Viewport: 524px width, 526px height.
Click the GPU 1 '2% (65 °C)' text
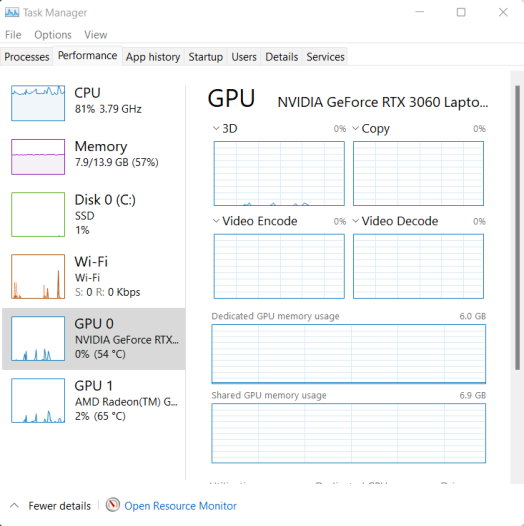[100, 416]
